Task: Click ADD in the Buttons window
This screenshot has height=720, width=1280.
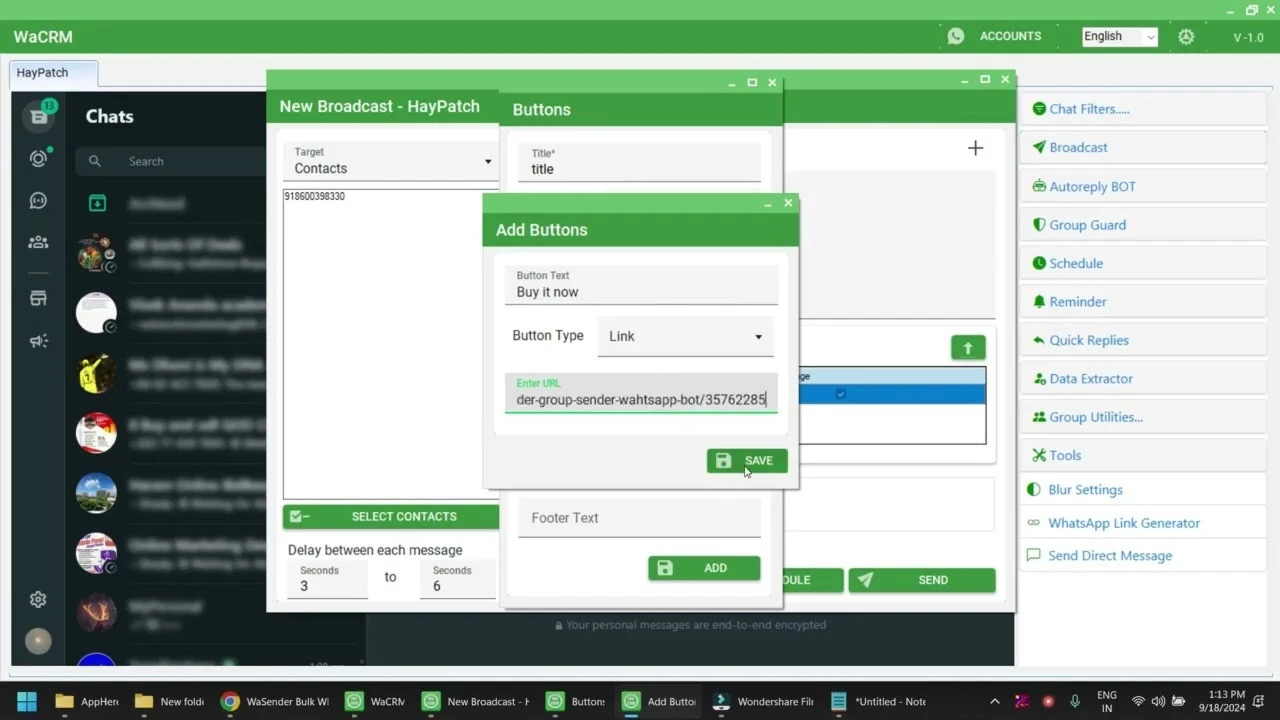Action: click(704, 568)
